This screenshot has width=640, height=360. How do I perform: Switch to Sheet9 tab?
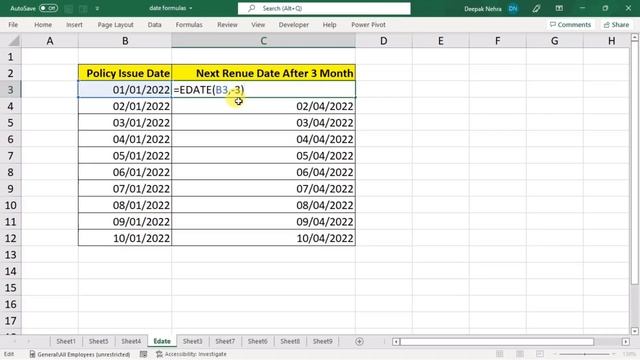(322, 341)
